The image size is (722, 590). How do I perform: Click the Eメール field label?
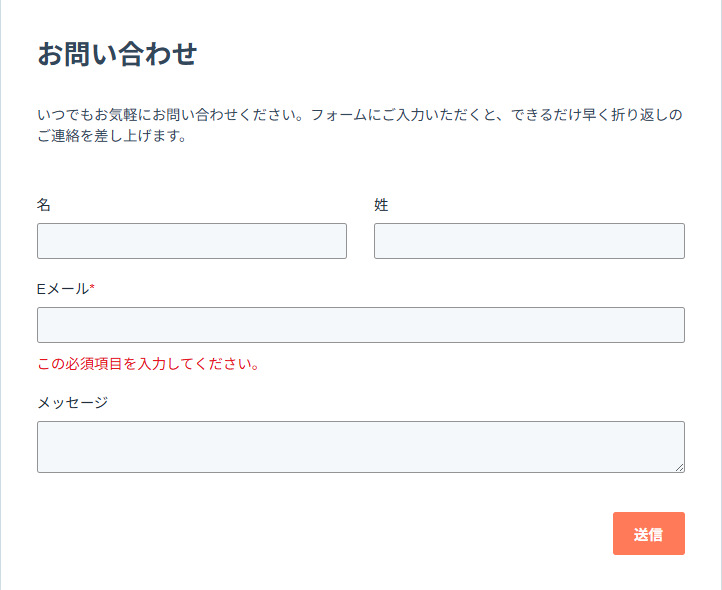(x=62, y=289)
